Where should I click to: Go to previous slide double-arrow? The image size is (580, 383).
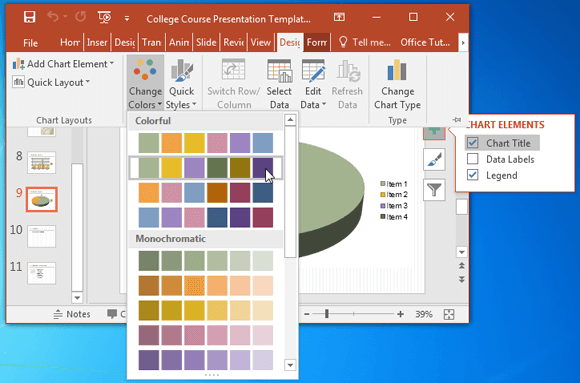pos(462,266)
